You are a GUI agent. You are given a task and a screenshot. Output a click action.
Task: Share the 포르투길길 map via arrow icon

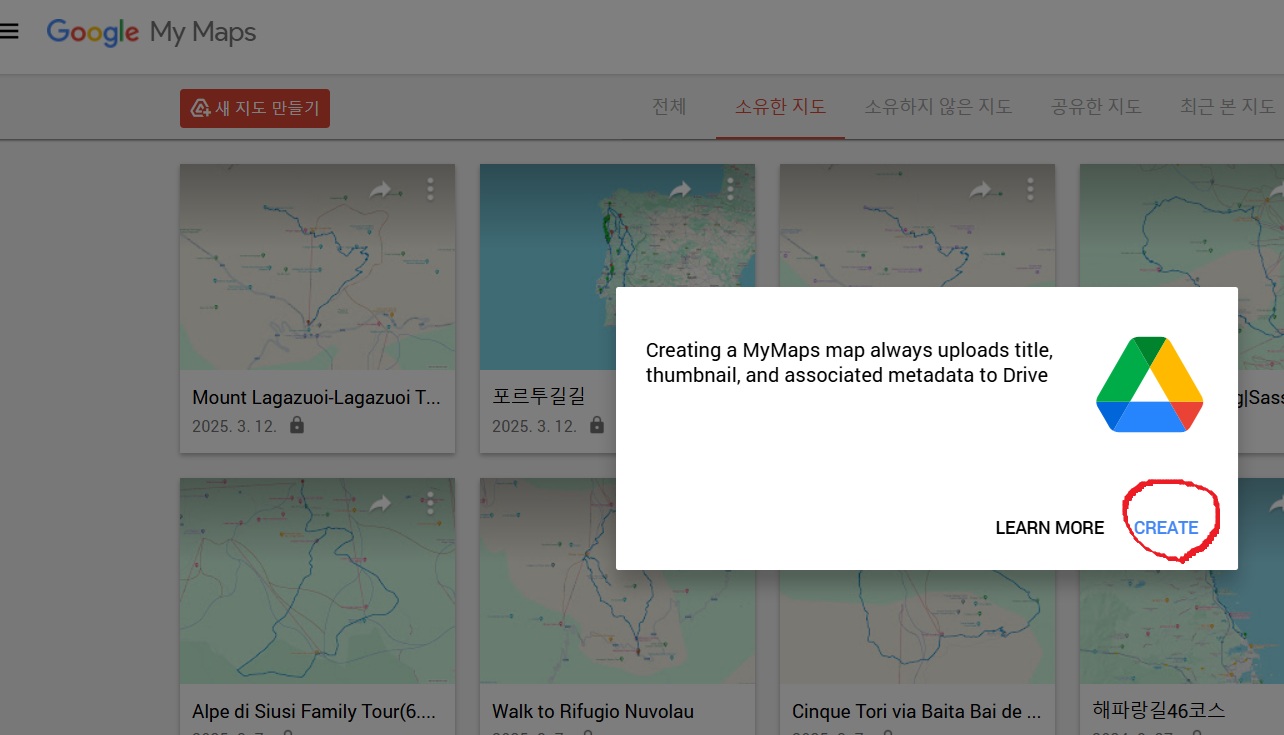681,188
